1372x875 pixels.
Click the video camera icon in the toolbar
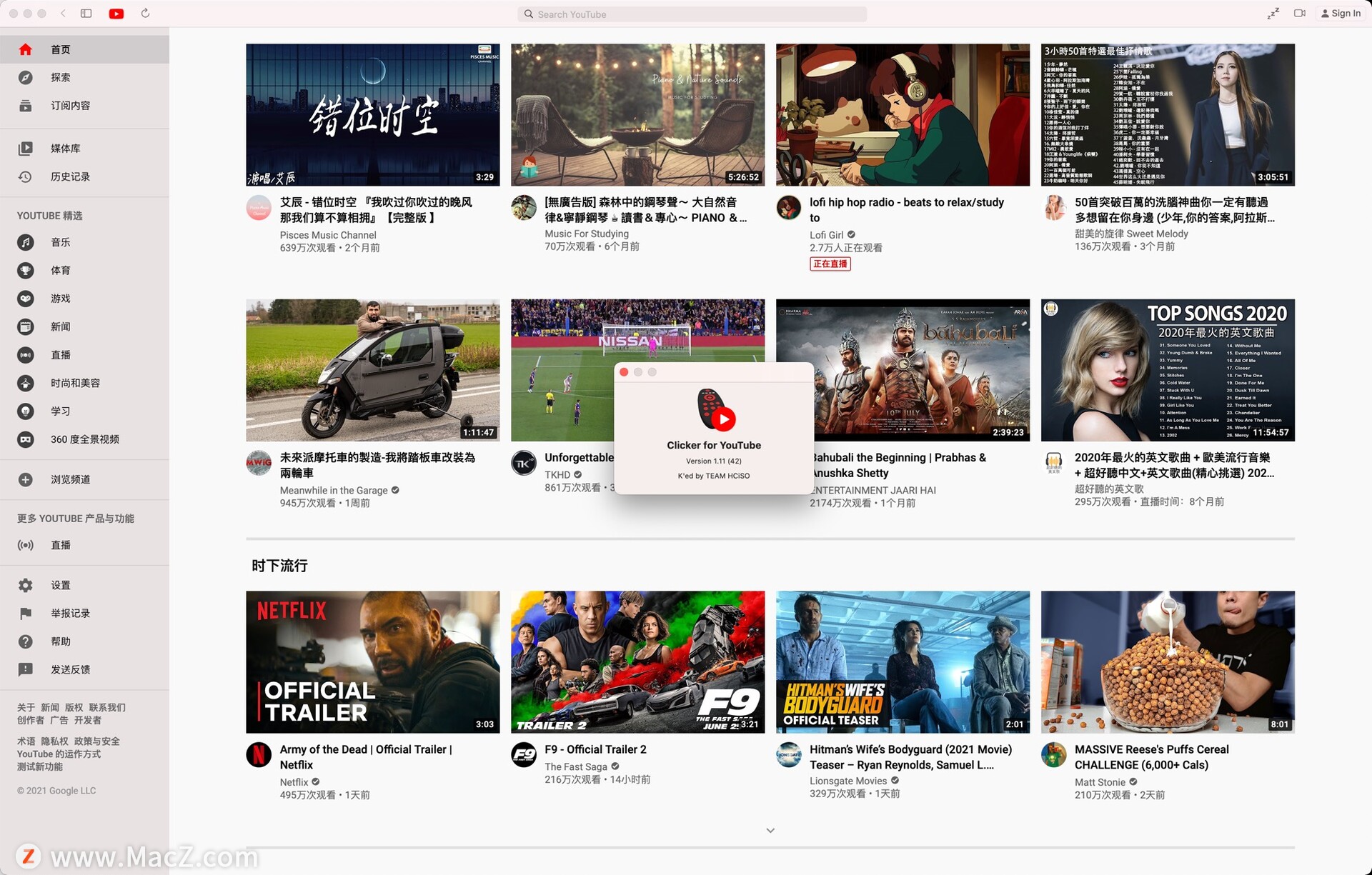1300,14
